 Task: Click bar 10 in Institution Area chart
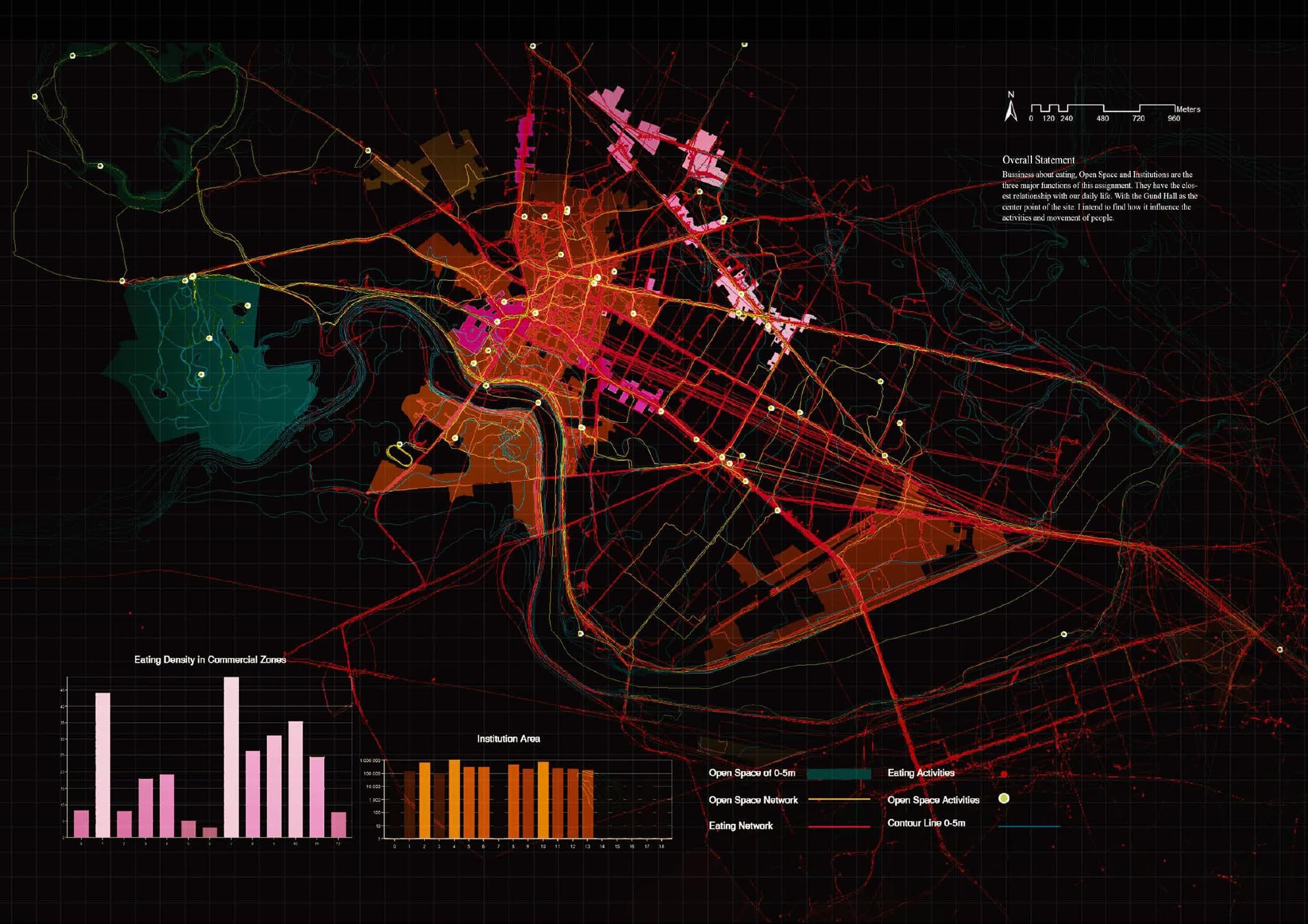[x=543, y=800]
